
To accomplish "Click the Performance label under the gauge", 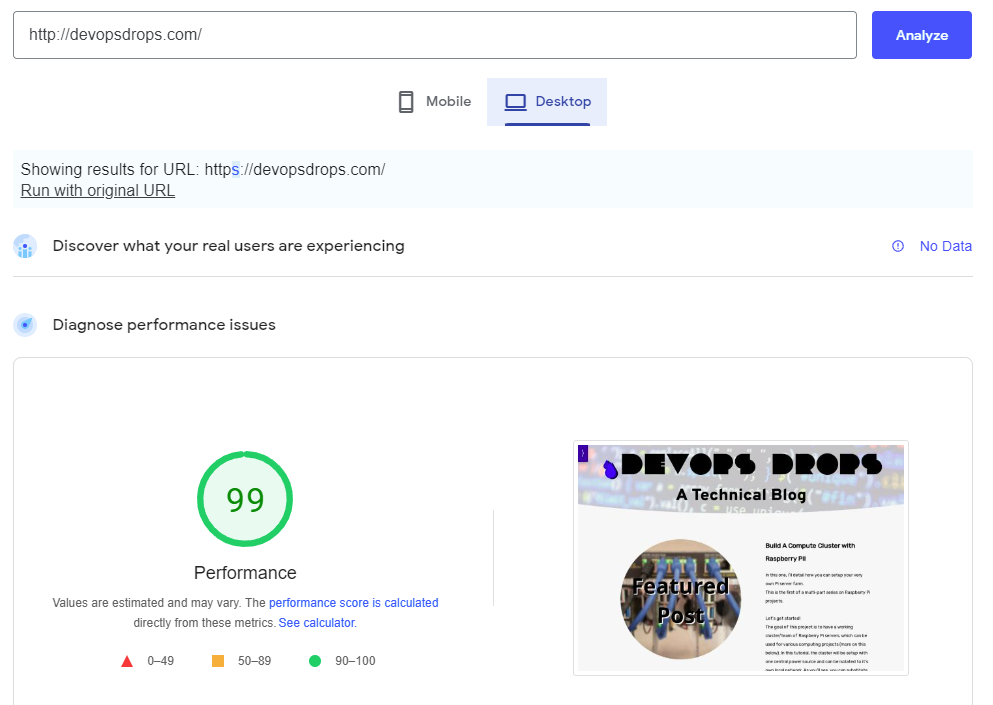I will [245, 572].
